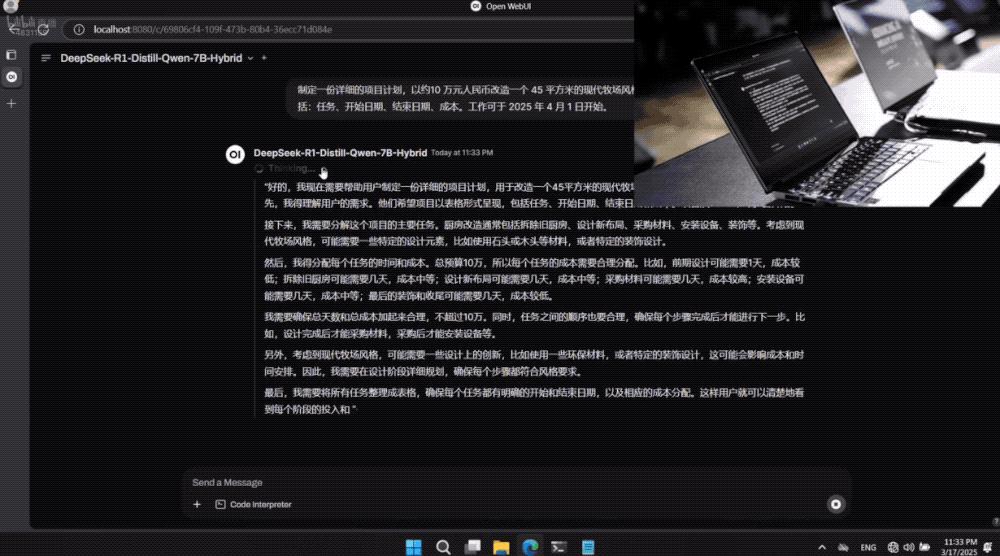1000x556 pixels.
Task: Reload the page using browser refresh
Action: click(44, 29)
